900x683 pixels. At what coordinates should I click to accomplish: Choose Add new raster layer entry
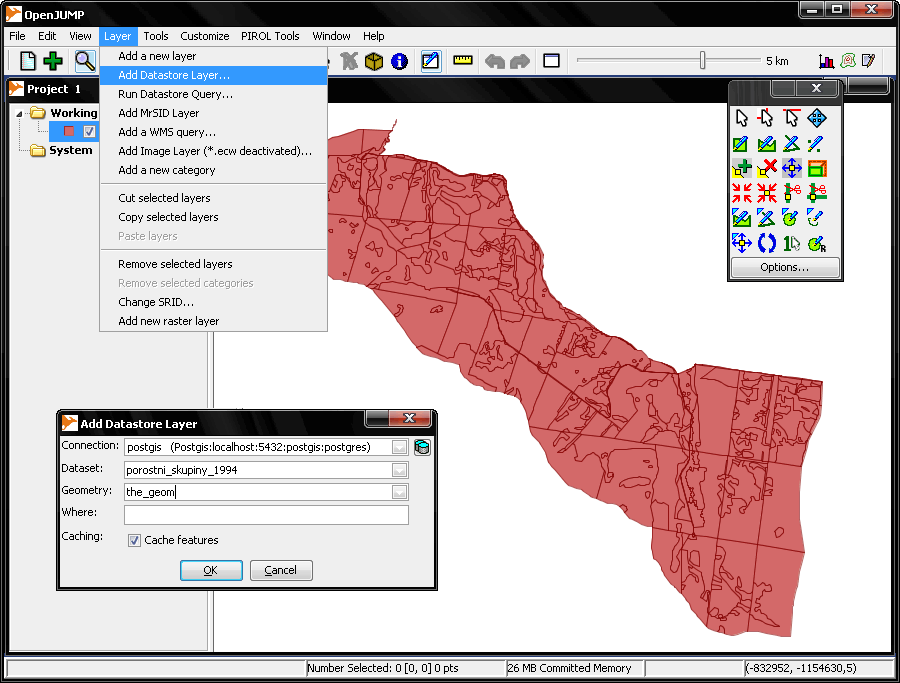pyautogui.click(x=214, y=321)
